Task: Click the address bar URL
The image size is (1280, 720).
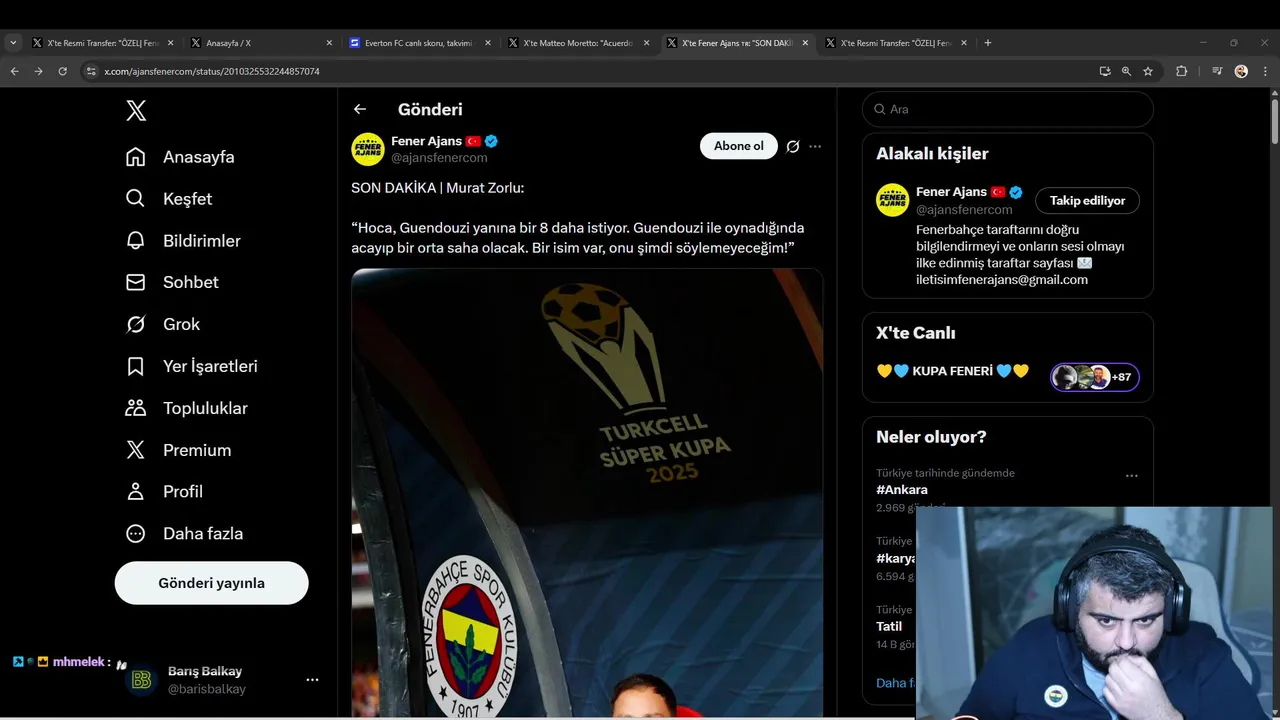Action: point(212,72)
